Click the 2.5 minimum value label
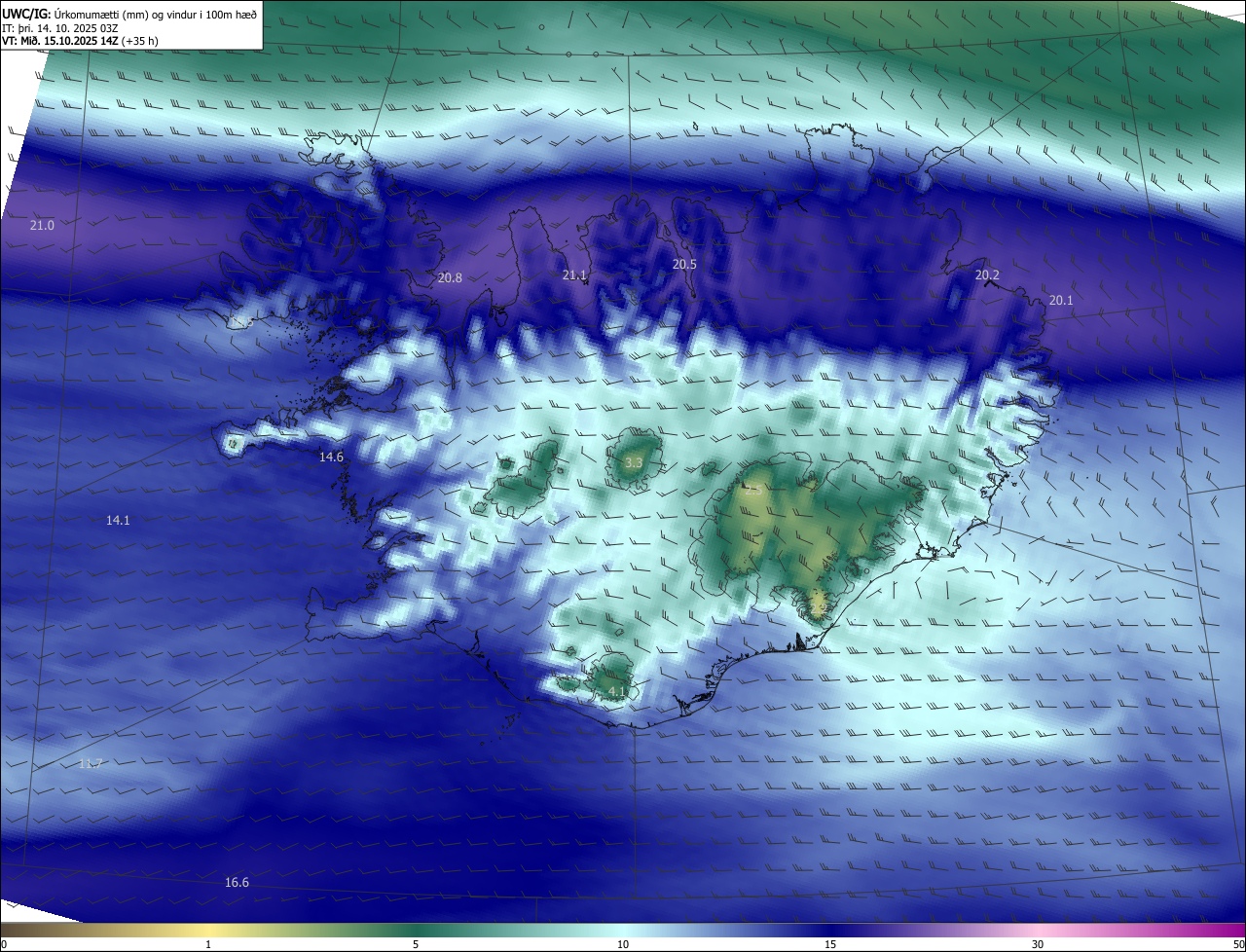Viewport: 1246px width, 952px height. [752, 491]
